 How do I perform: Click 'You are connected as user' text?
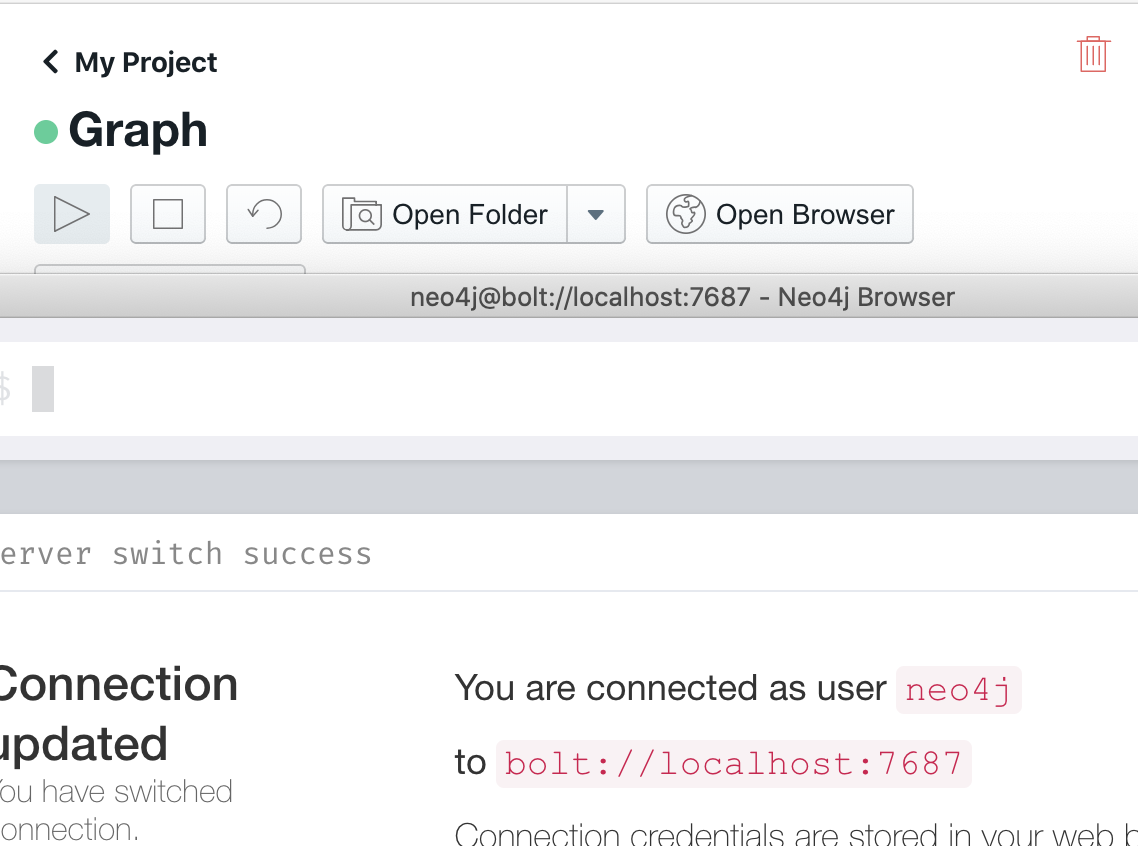point(670,688)
